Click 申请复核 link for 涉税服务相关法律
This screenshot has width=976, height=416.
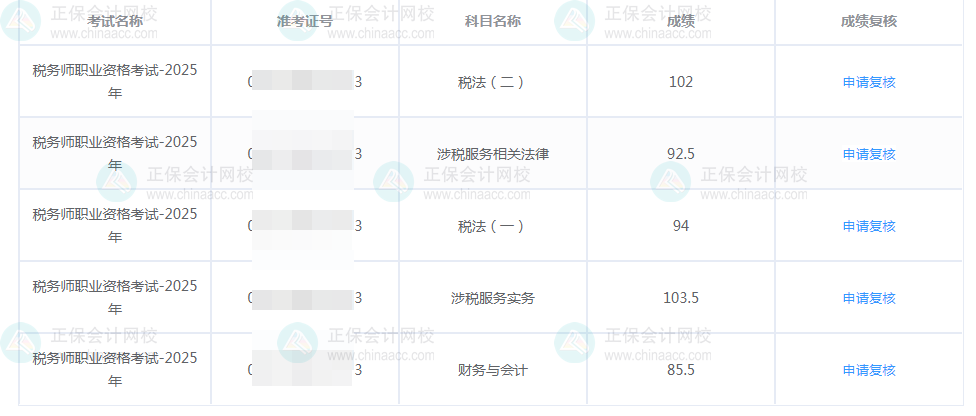click(x=869, y=154)
